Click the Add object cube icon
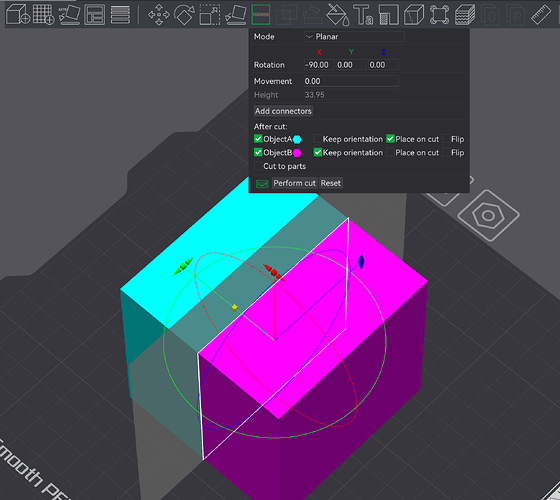 point(18,15)
